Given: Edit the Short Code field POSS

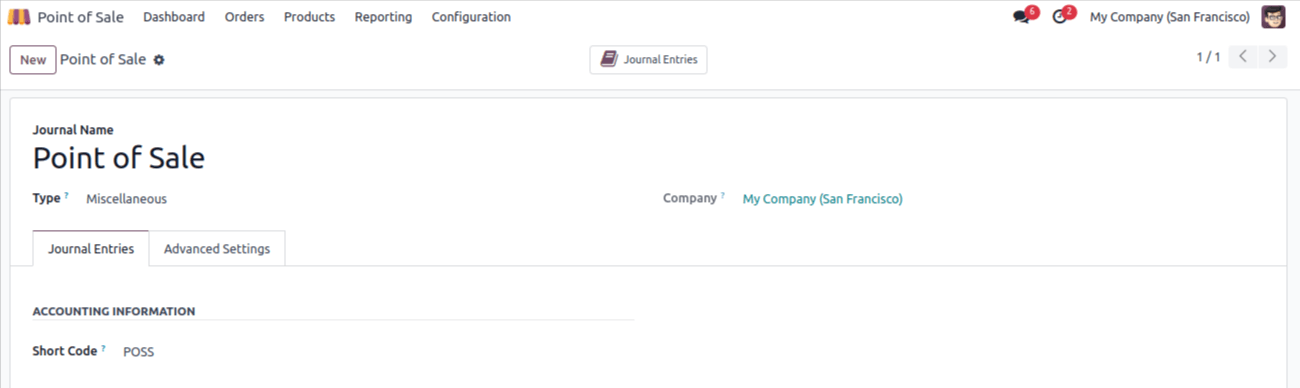Looking at the screenshot, I should point(378,352).
